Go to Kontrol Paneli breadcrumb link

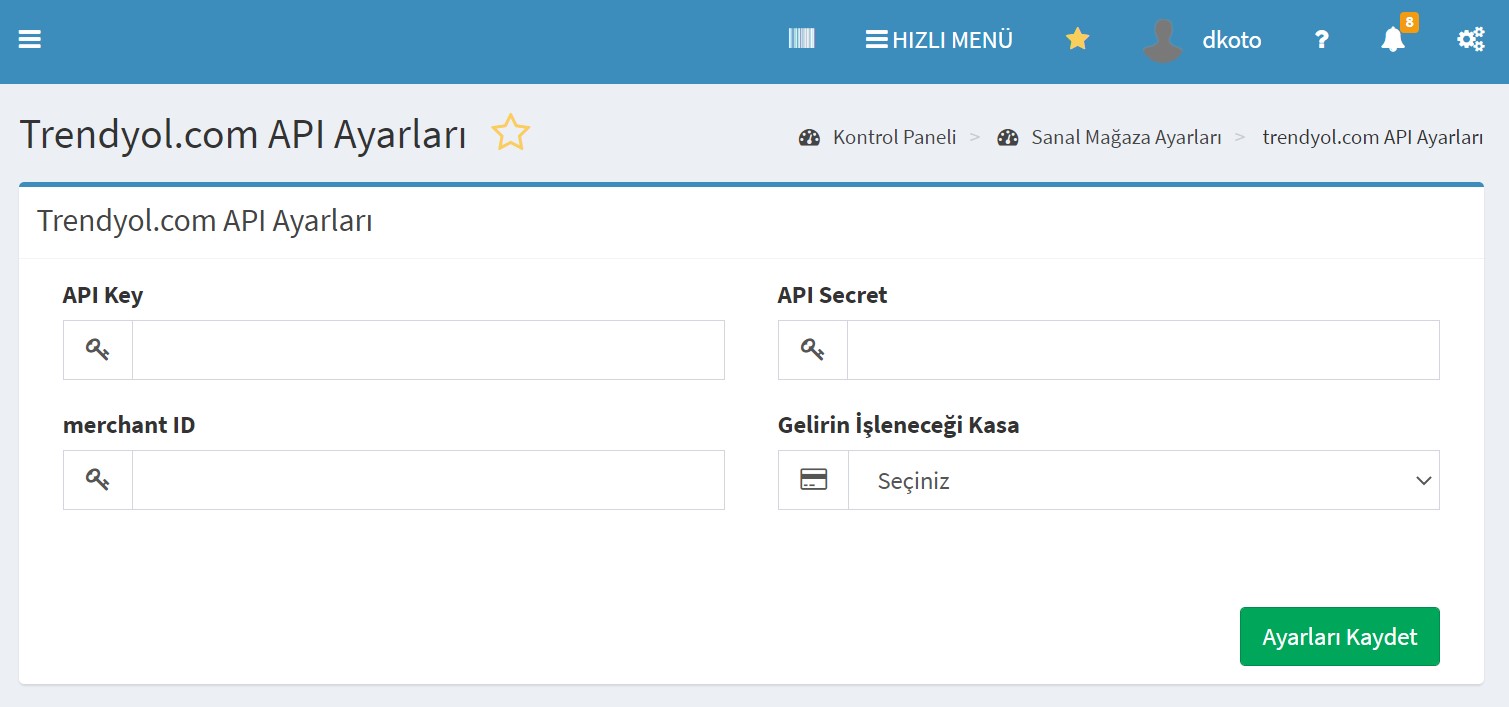click(894, 138)
